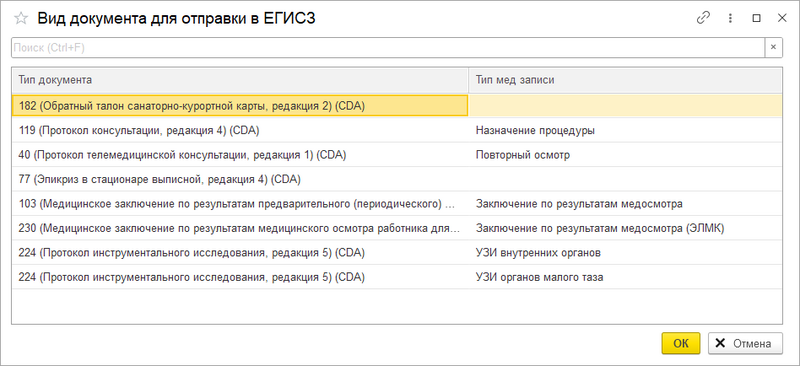
Task: Add window to favorites with star icon
Action: pyautogui.click(x=21, y=18)
